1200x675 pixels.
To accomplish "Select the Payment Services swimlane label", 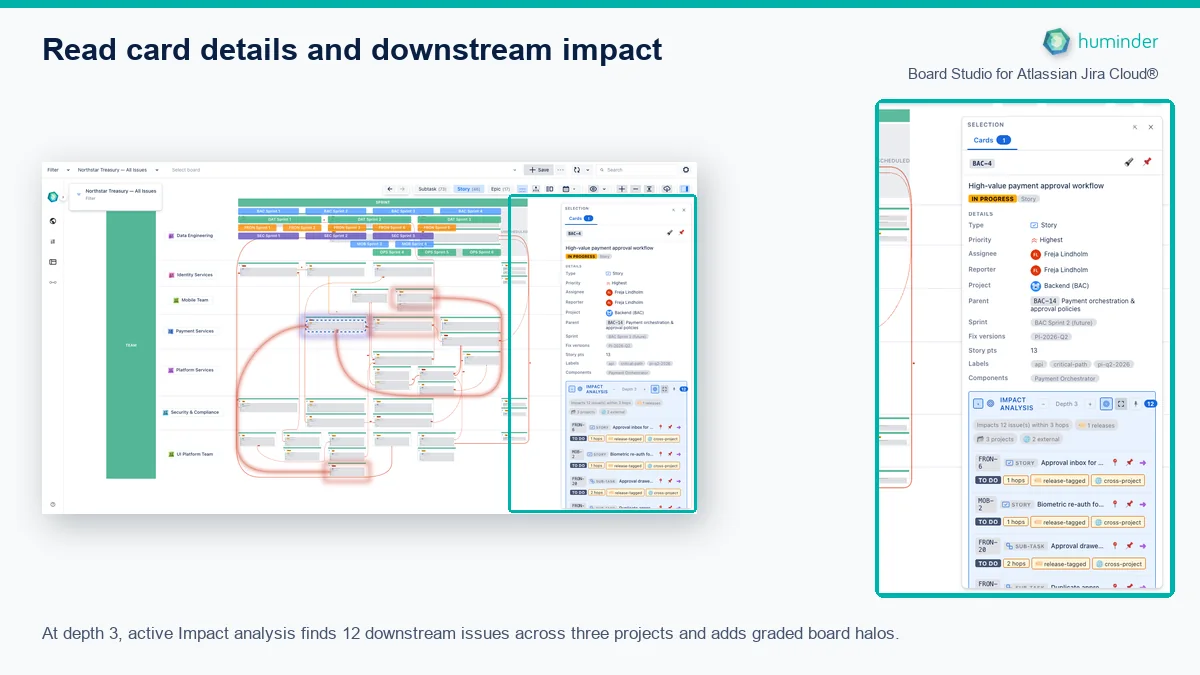I will pos(191,331).
